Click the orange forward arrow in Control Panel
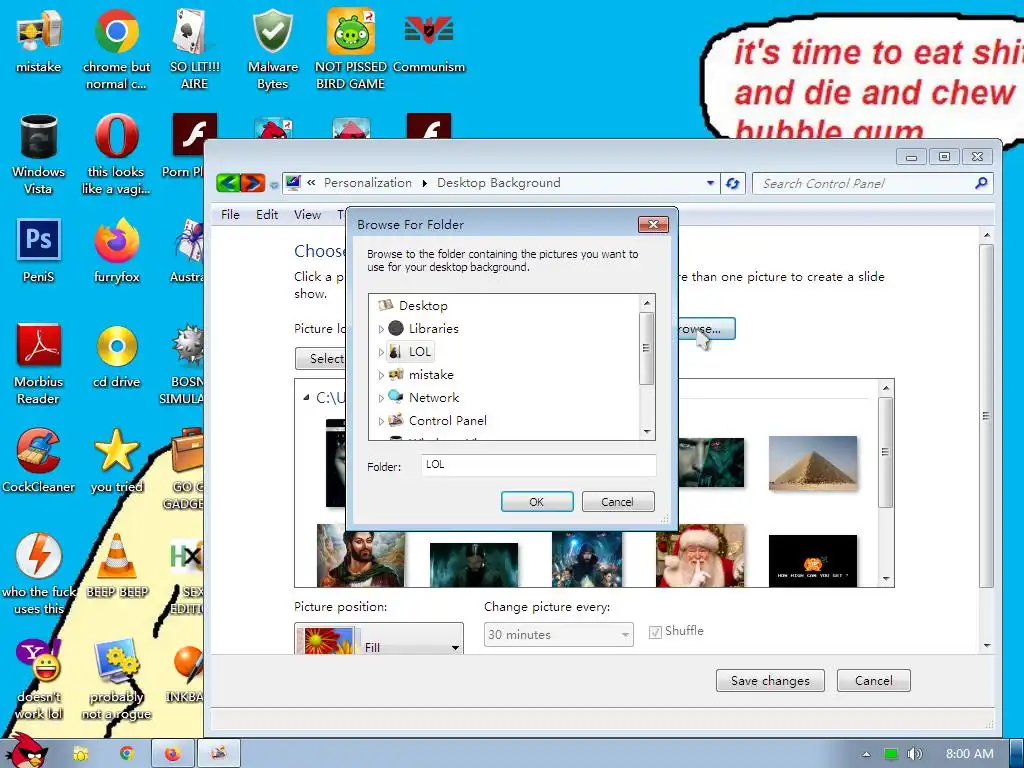The height and width of the screenshot is (768, 1024). [x=253, y=183]
